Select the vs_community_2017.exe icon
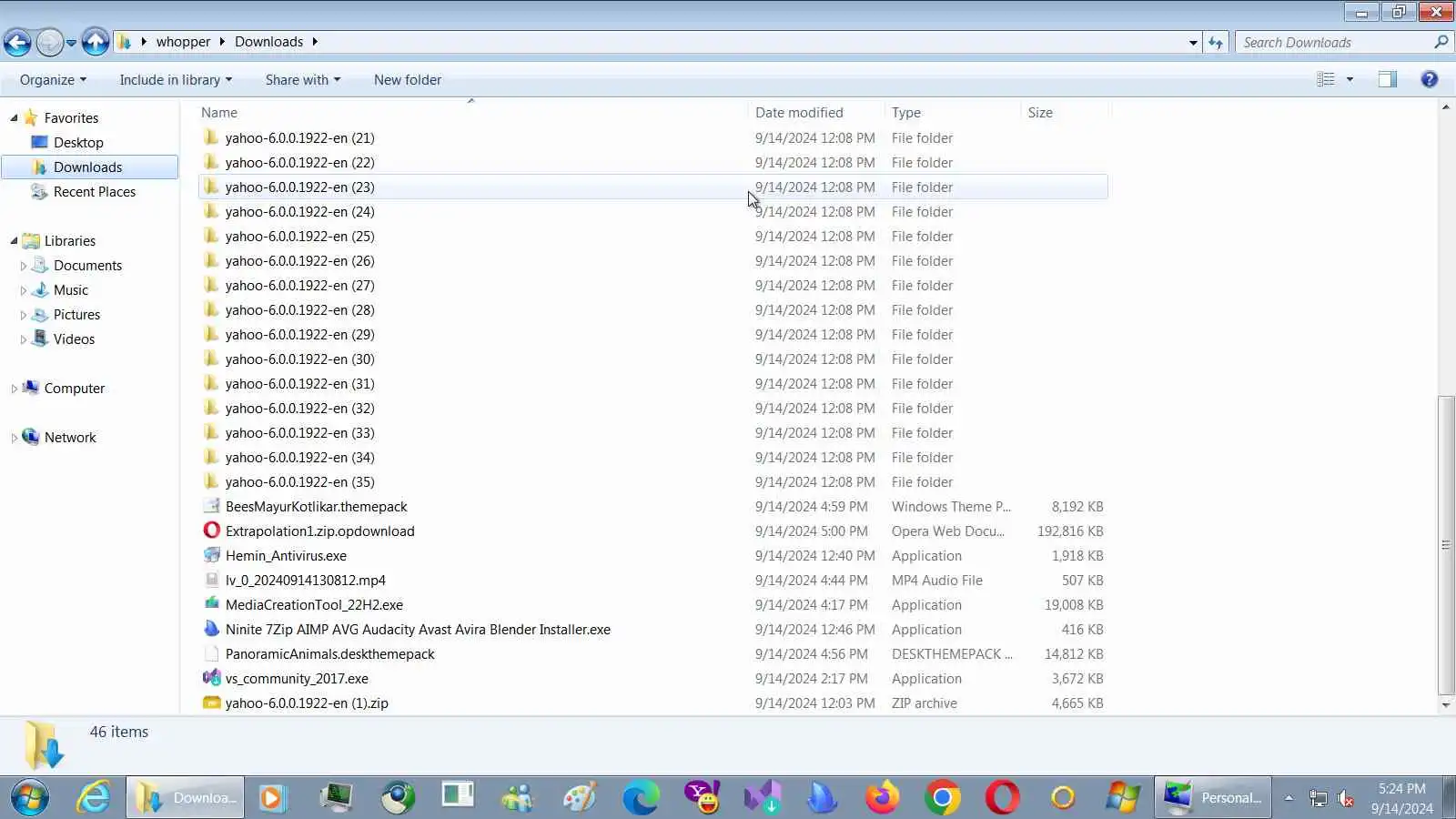 tap(212, 678)
